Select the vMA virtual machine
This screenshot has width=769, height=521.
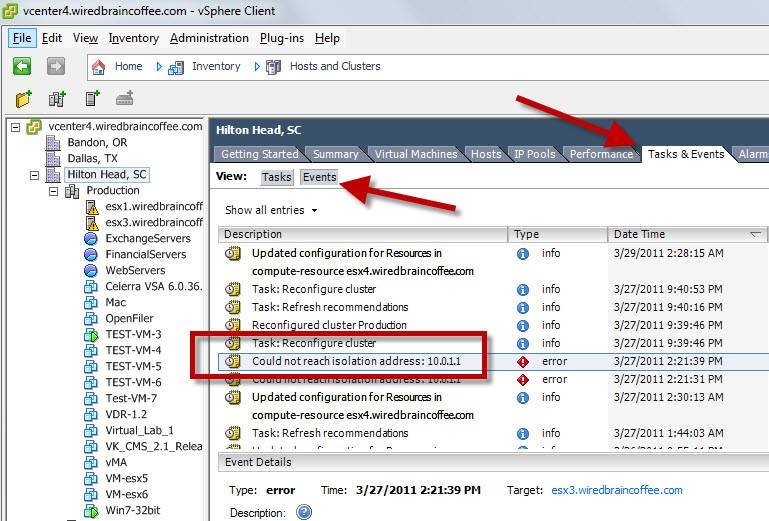click(x=116, y=463)
